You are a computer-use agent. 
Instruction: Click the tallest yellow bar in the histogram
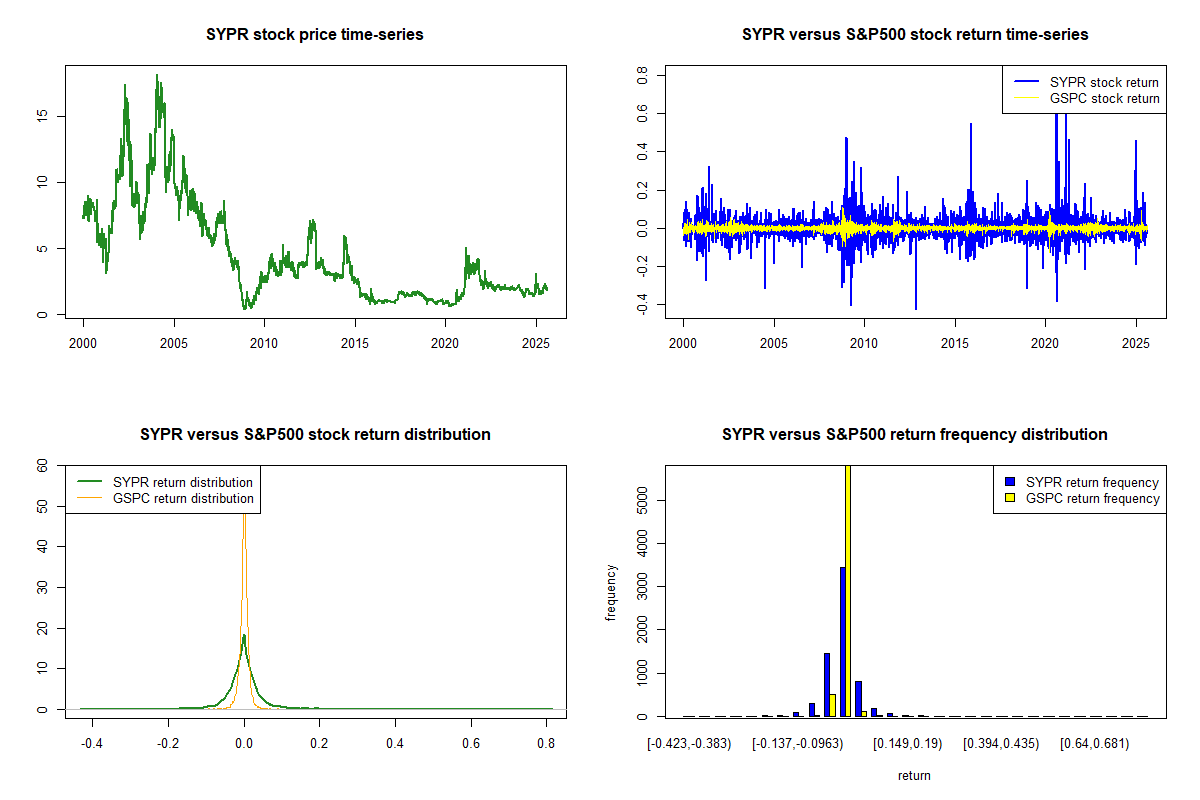(x=848, y=590)
